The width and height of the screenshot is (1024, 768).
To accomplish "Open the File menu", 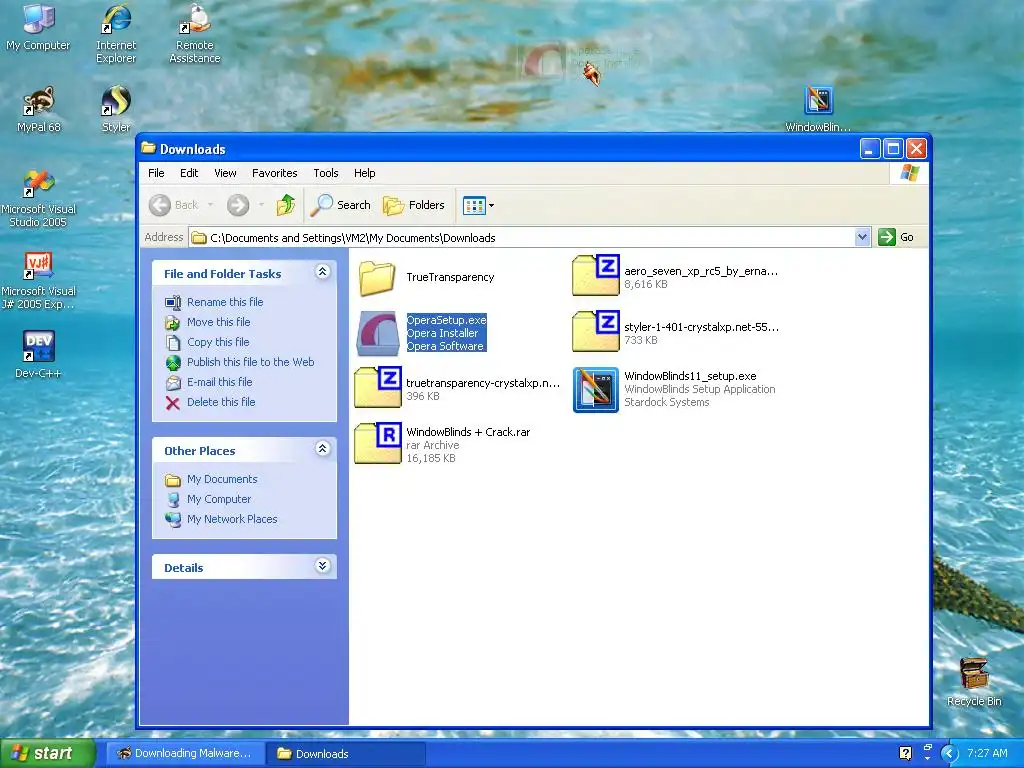I will tap(156, 173).
